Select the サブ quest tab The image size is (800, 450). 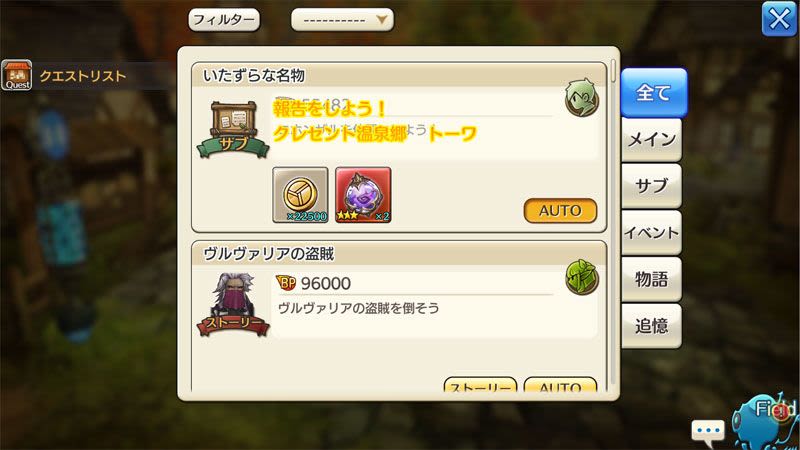click(x=652, y=186)
